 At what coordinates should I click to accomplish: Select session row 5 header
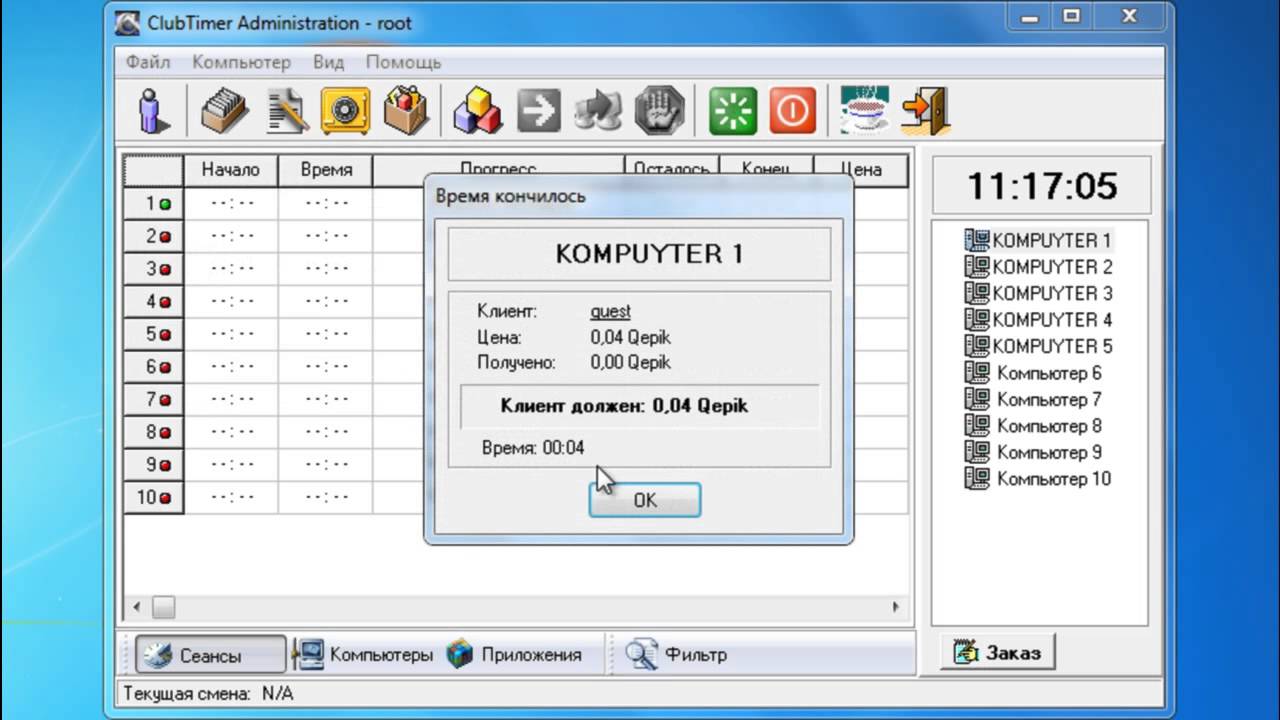coord(154,334)
